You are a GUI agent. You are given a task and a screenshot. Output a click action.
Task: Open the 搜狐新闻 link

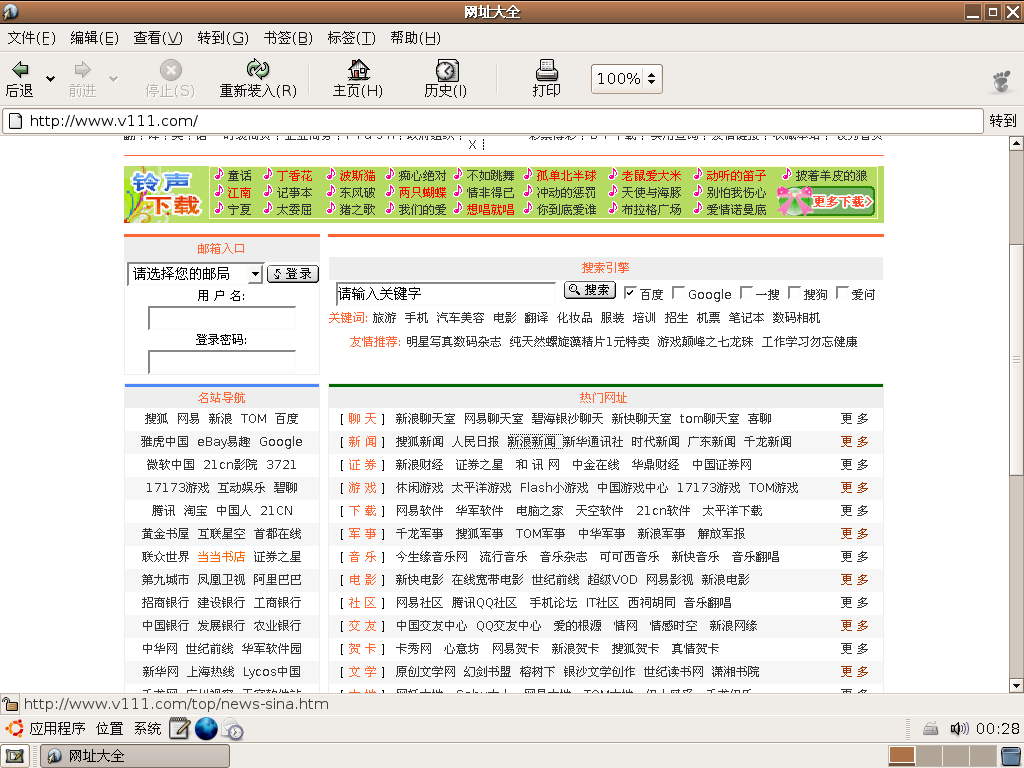tap(419, 442)
